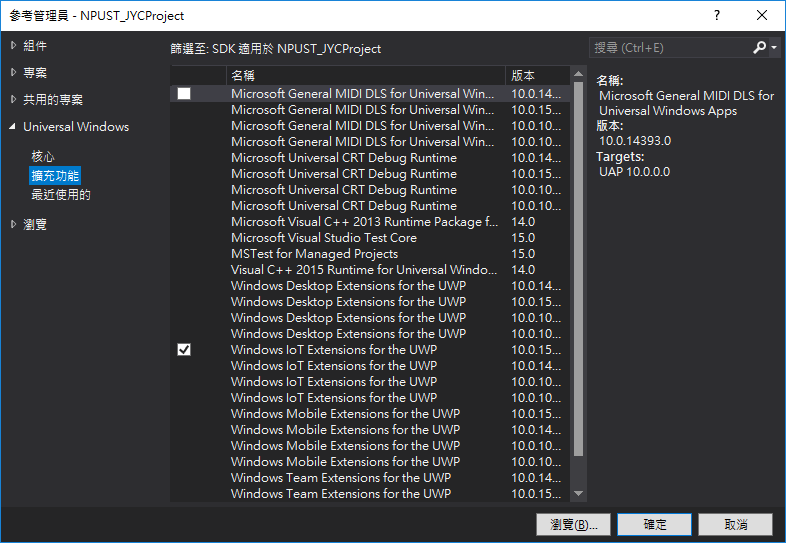Sort by the 版本 column header
Viewport: 786px width, 543px height.
(537, 76)
